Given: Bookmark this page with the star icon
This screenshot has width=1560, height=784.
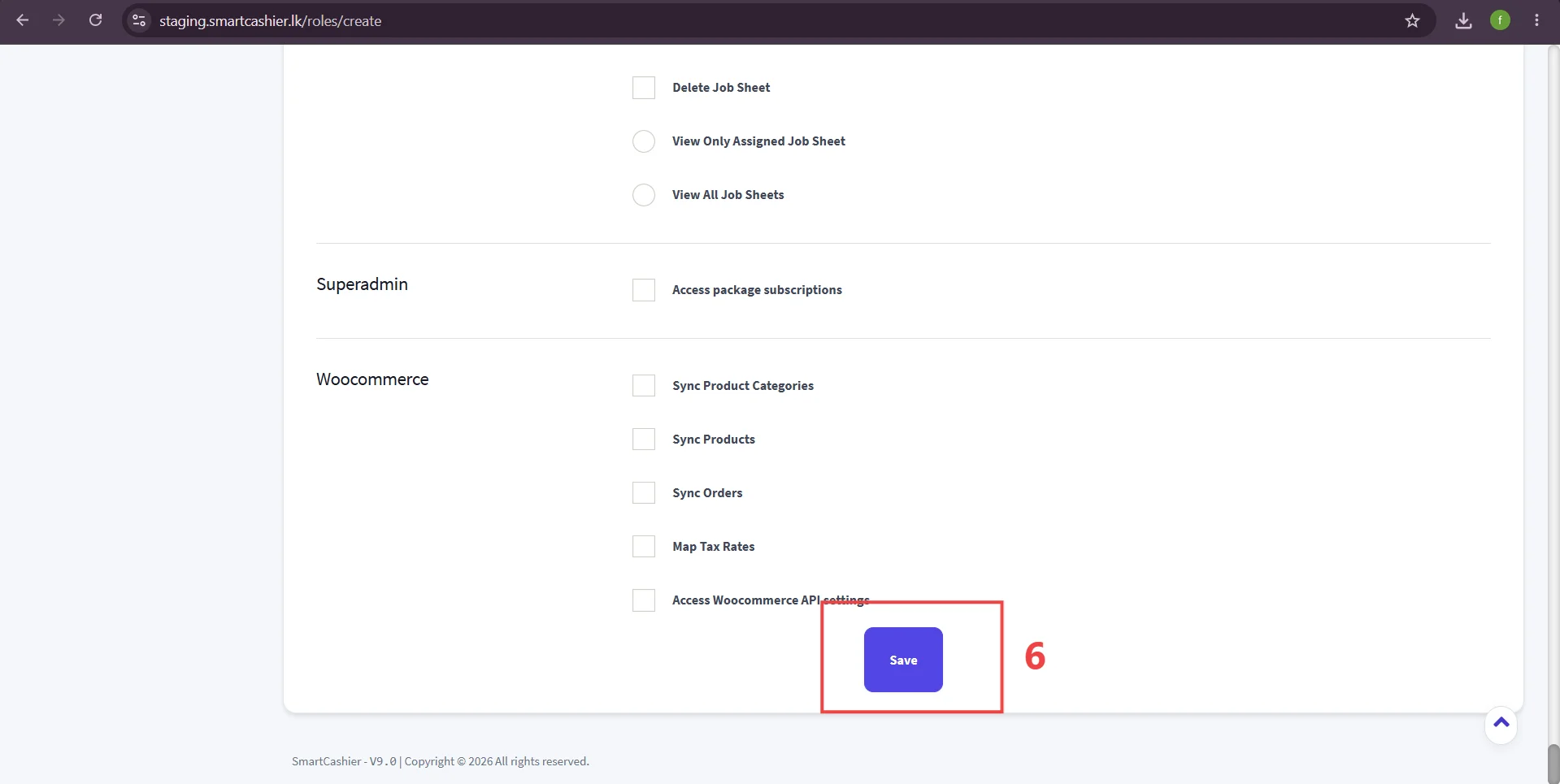Looking at the screenshot, I should 1412,20.
